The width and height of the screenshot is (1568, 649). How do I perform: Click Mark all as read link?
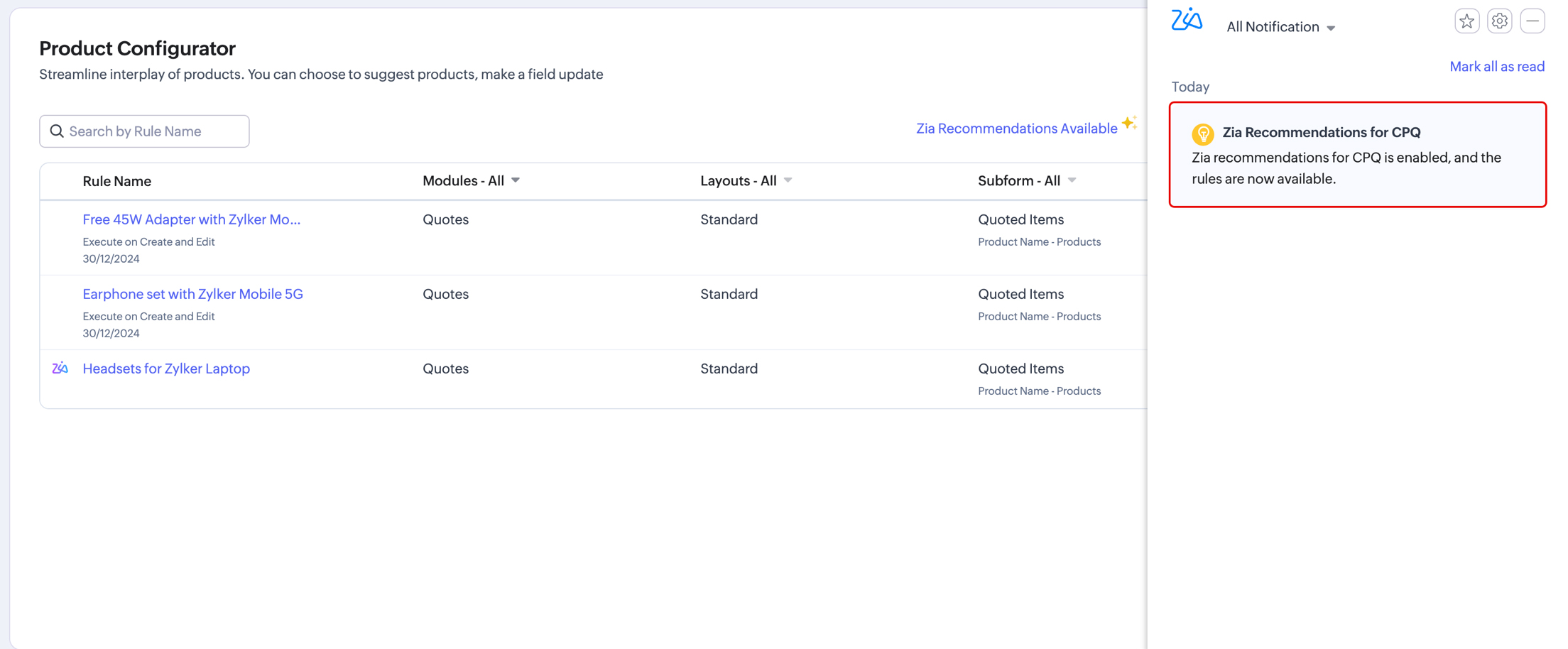pyautogui.click(x=1496, y=67)
